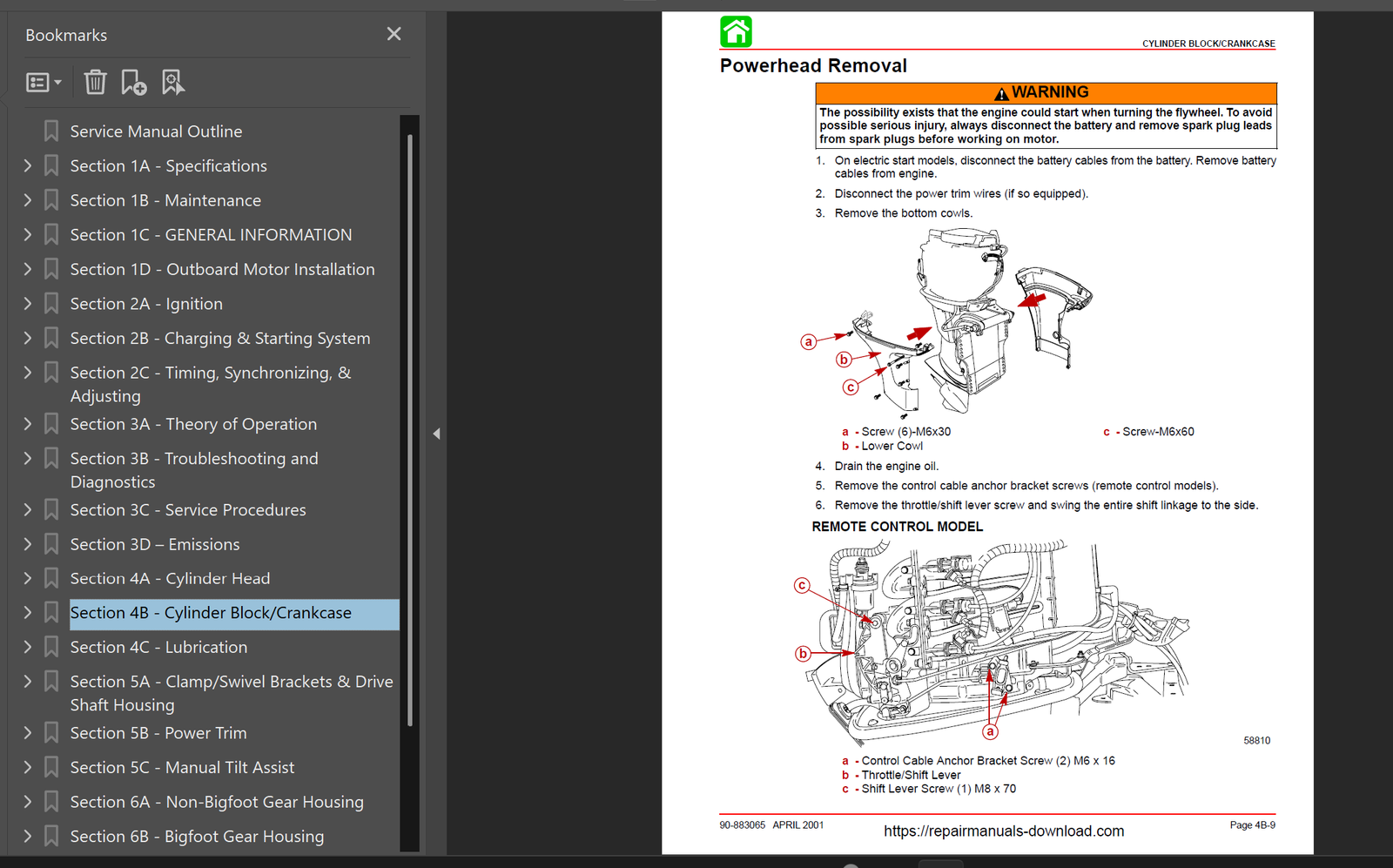Viewport: 1393px width, 868px height.
Task: Open the bookmarks options dropdown menu
Action: [x=44, y=83]
